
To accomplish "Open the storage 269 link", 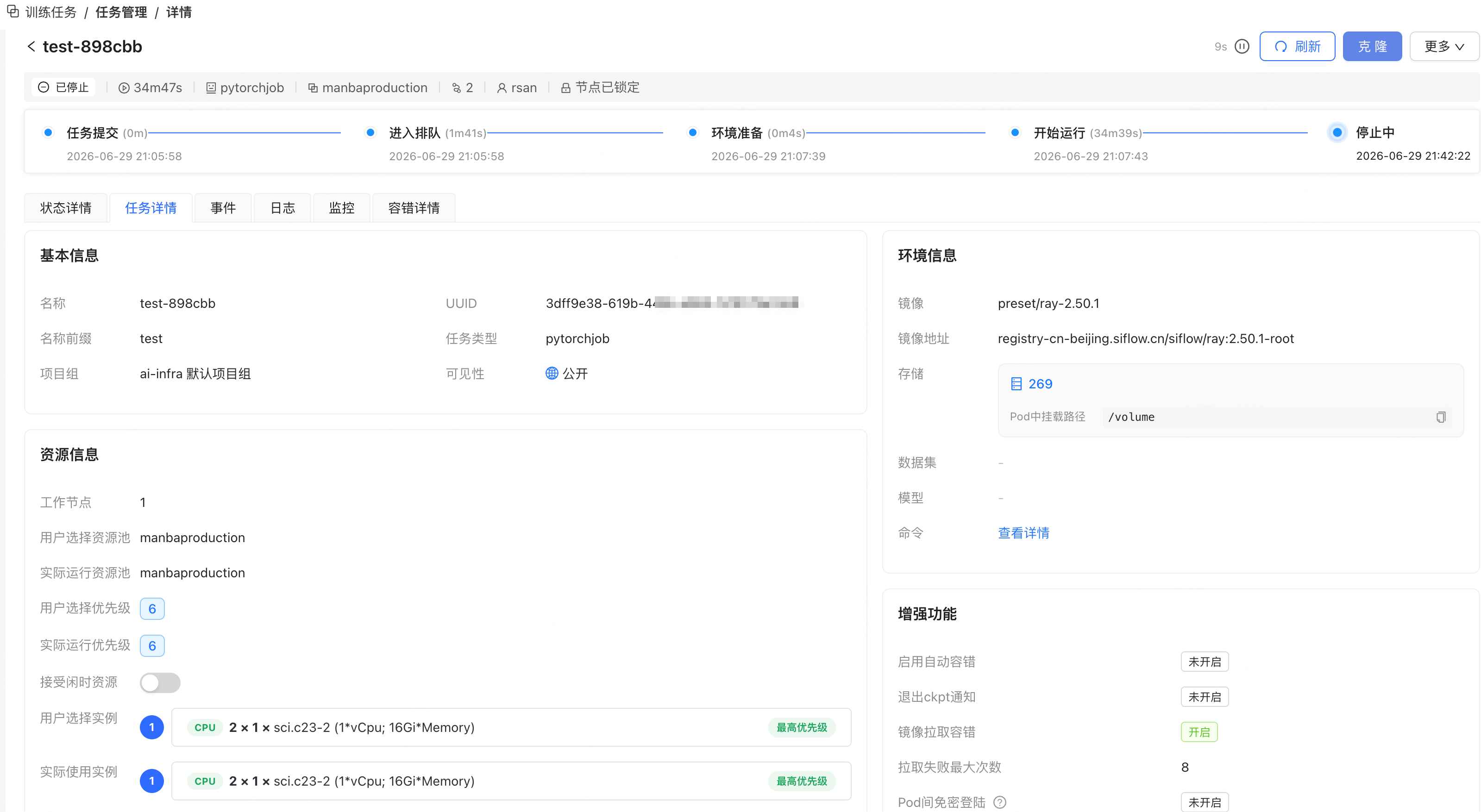I will click(x=1040, y=384).
